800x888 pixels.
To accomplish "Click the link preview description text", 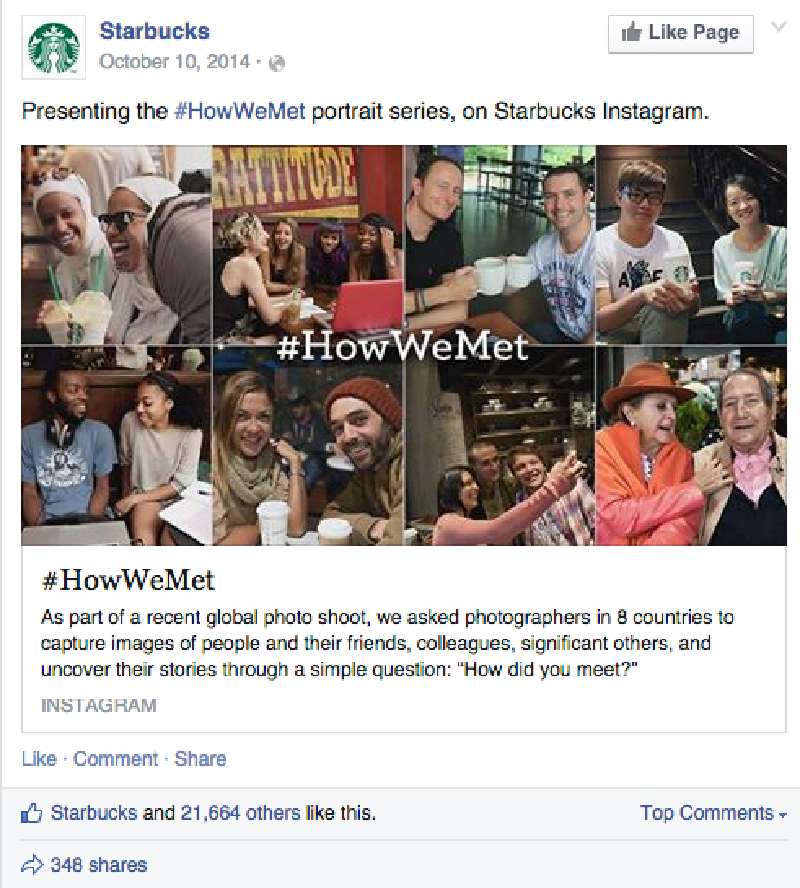I will [x=387, y=643].
